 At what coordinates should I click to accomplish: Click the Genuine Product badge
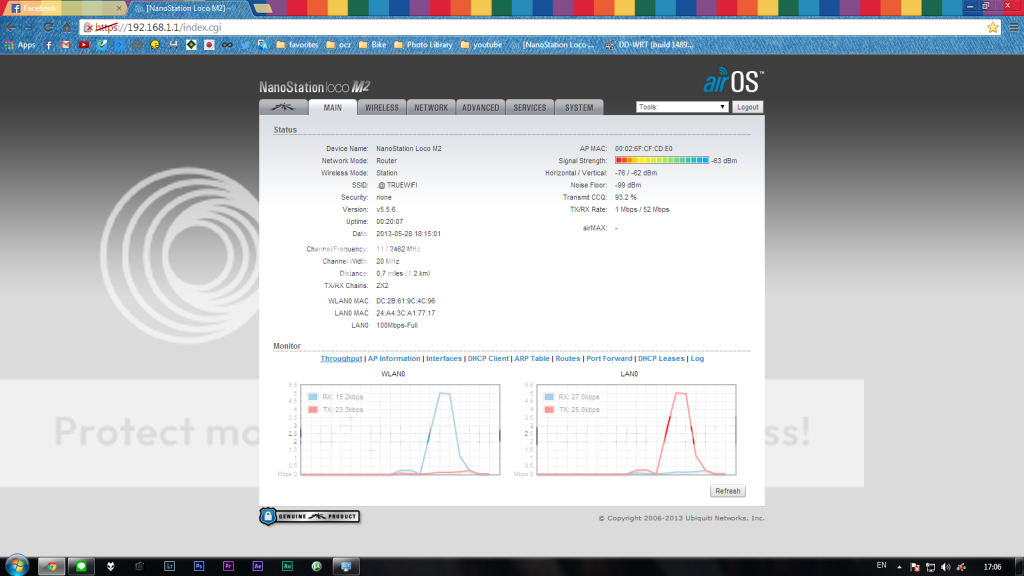310,517
